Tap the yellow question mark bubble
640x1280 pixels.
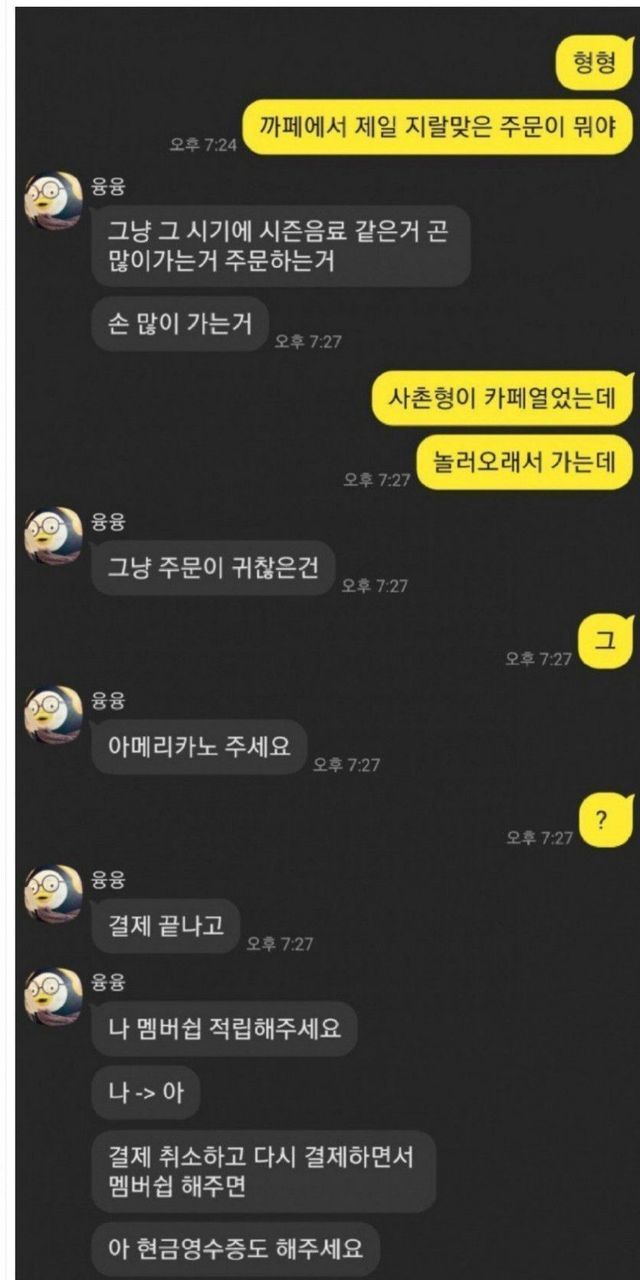click(x=607, y=821)
